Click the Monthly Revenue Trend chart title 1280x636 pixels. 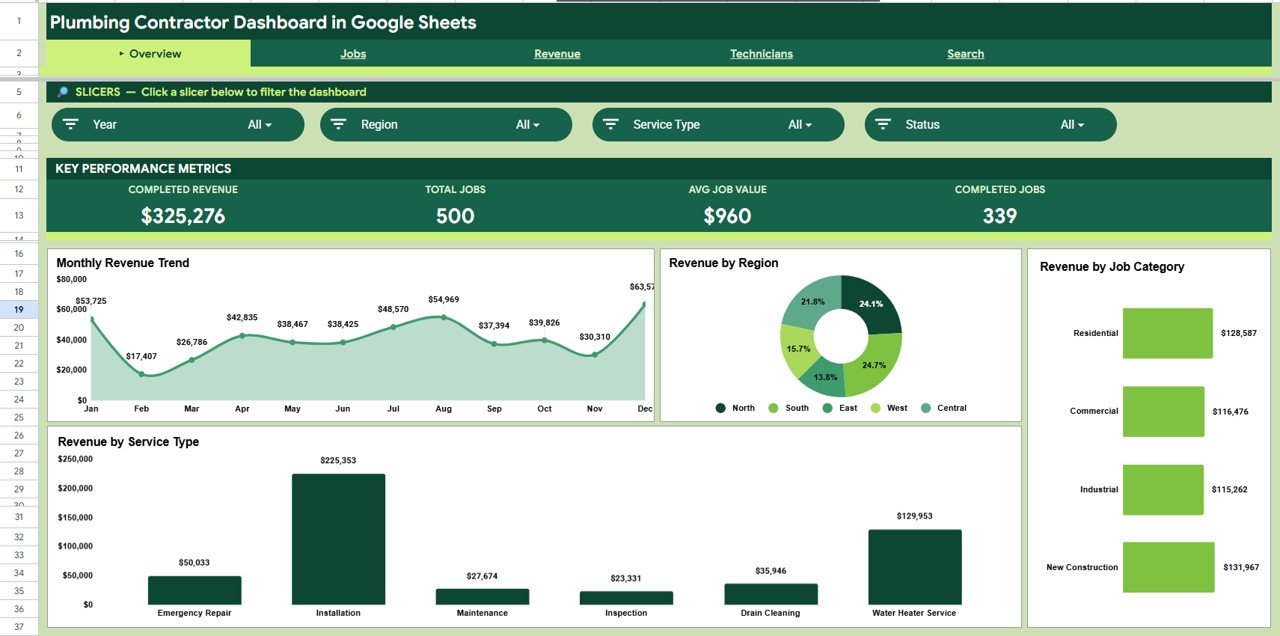[123, 263]
